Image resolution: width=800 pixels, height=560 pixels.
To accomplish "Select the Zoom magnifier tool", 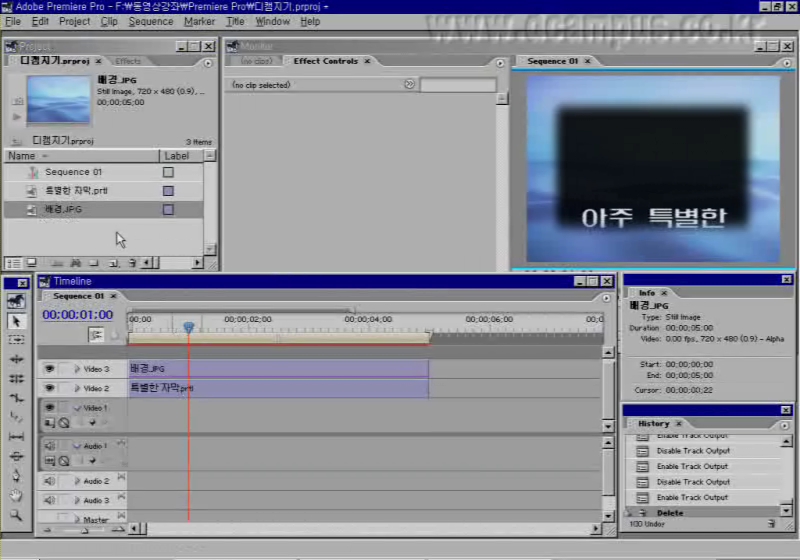I will (16, 515).
